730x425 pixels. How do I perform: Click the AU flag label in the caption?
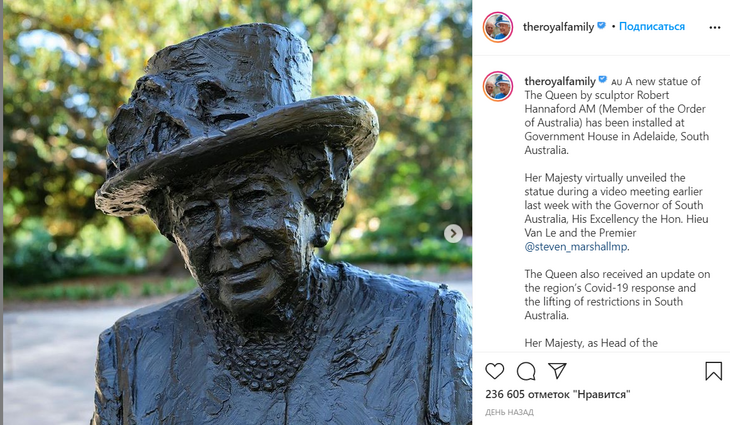(x=616, y=81)
